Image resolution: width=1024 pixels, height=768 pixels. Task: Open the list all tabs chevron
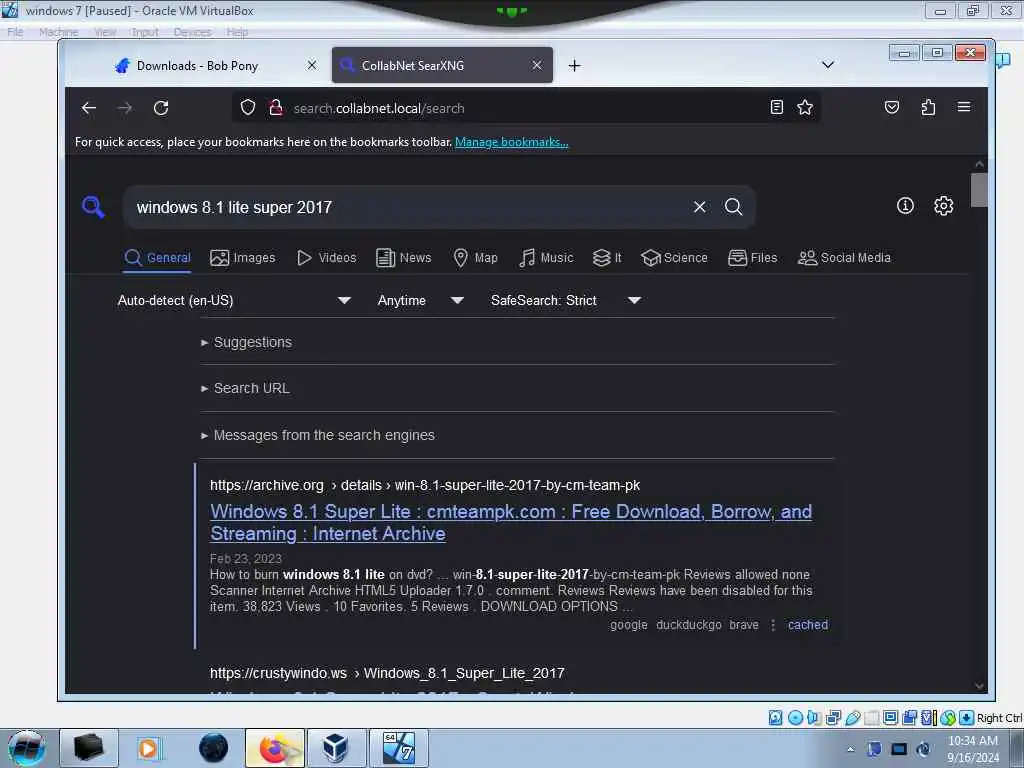827,65
